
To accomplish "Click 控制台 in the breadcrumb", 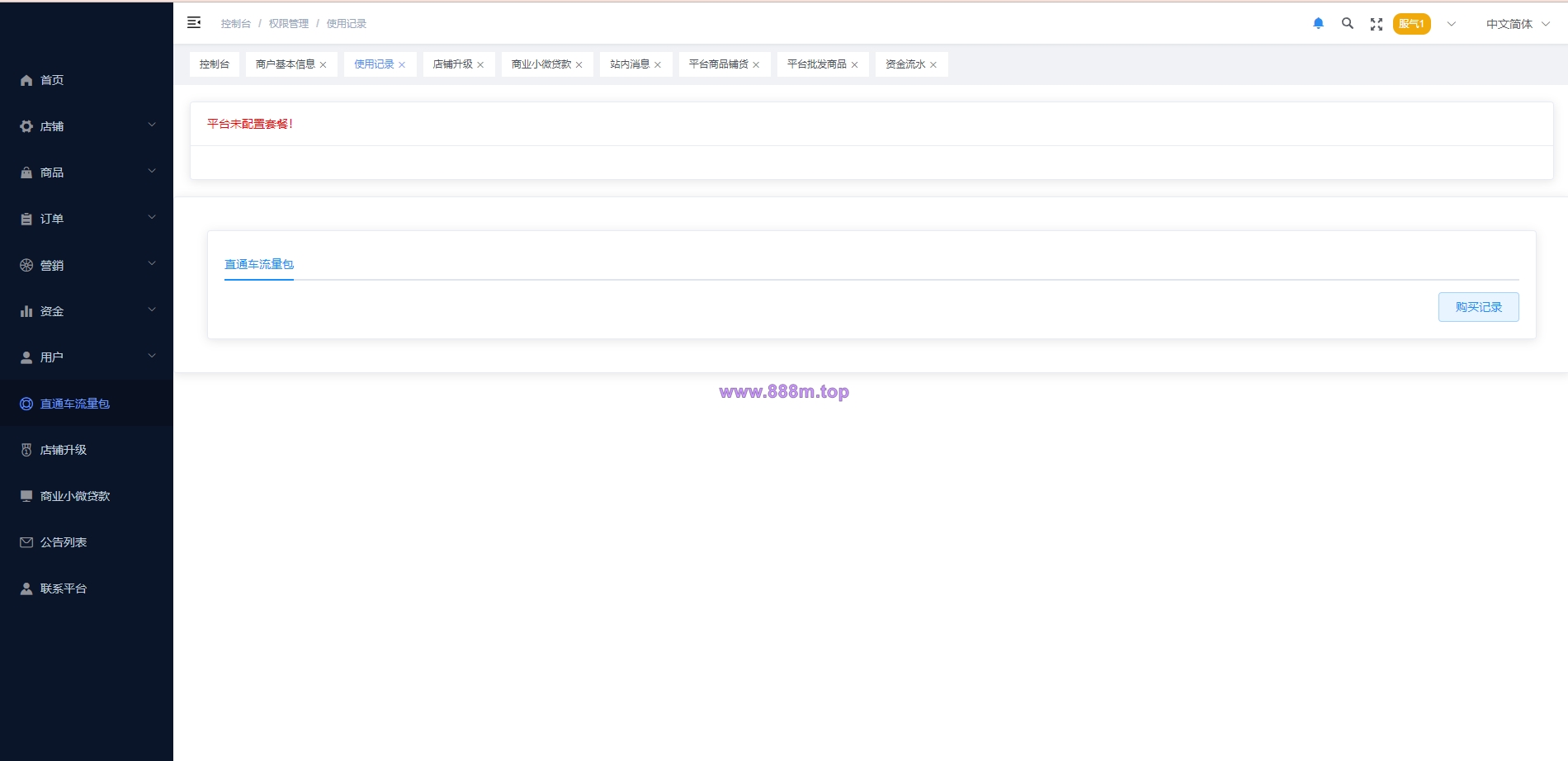I will pos(236,24).
